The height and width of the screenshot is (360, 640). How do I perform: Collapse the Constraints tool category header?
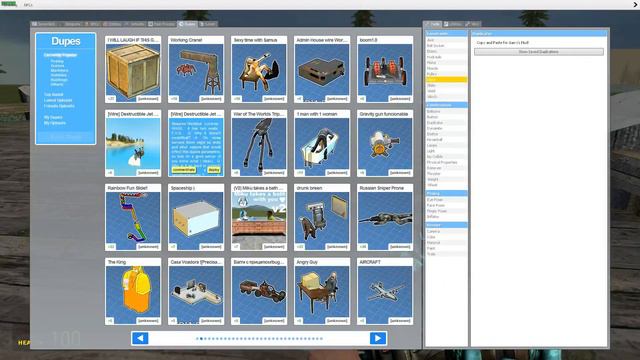click(x=446, y=33)
